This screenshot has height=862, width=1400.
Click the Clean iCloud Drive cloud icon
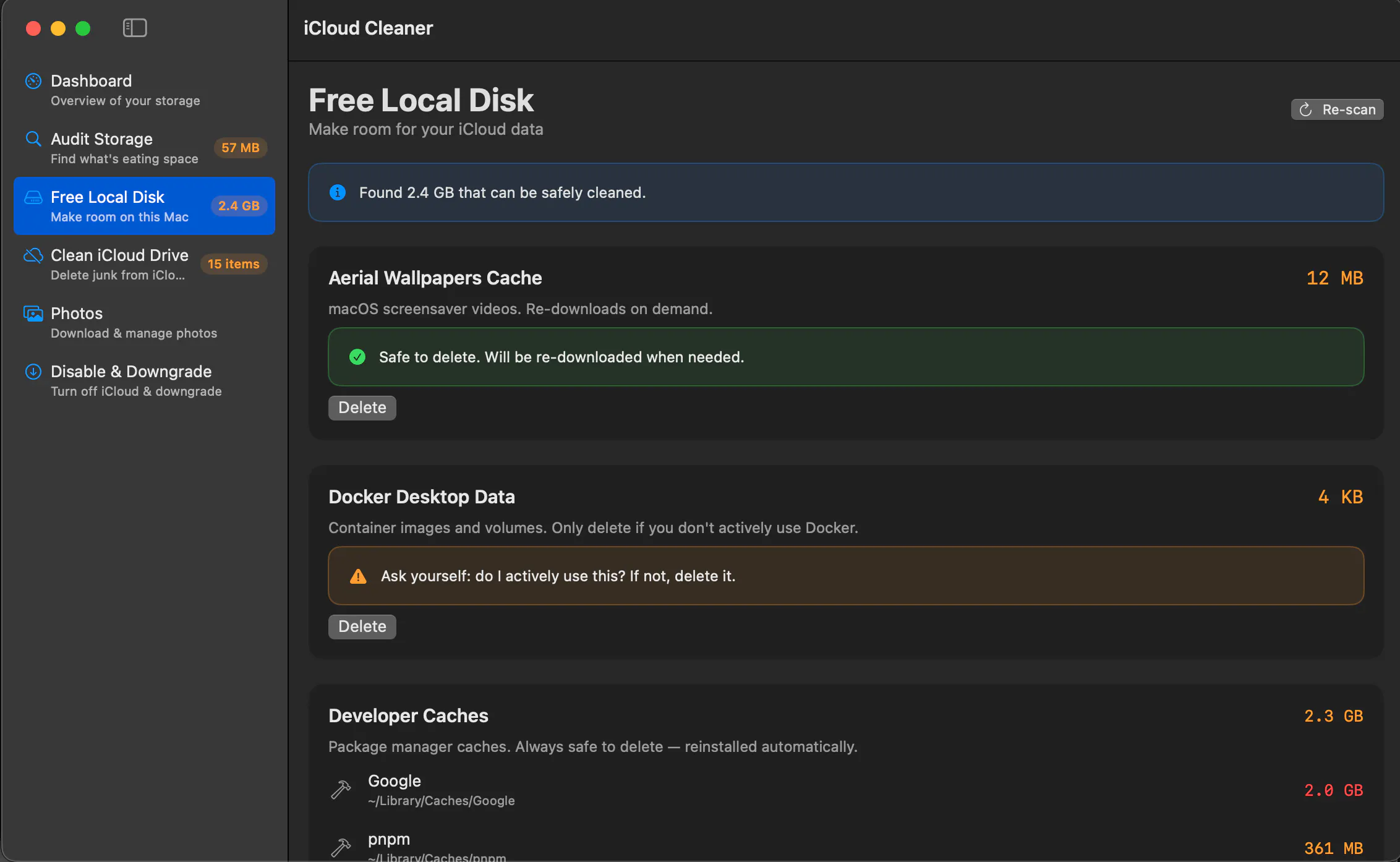[x=33, y=255]
